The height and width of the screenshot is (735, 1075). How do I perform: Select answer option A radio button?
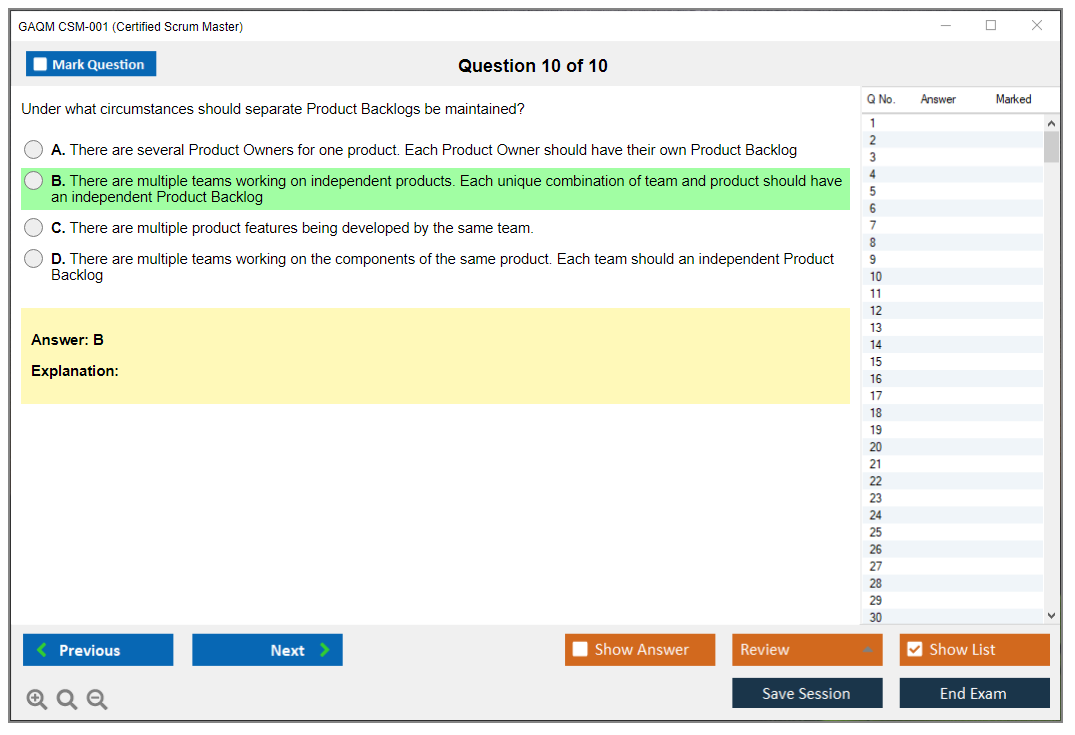34,150
